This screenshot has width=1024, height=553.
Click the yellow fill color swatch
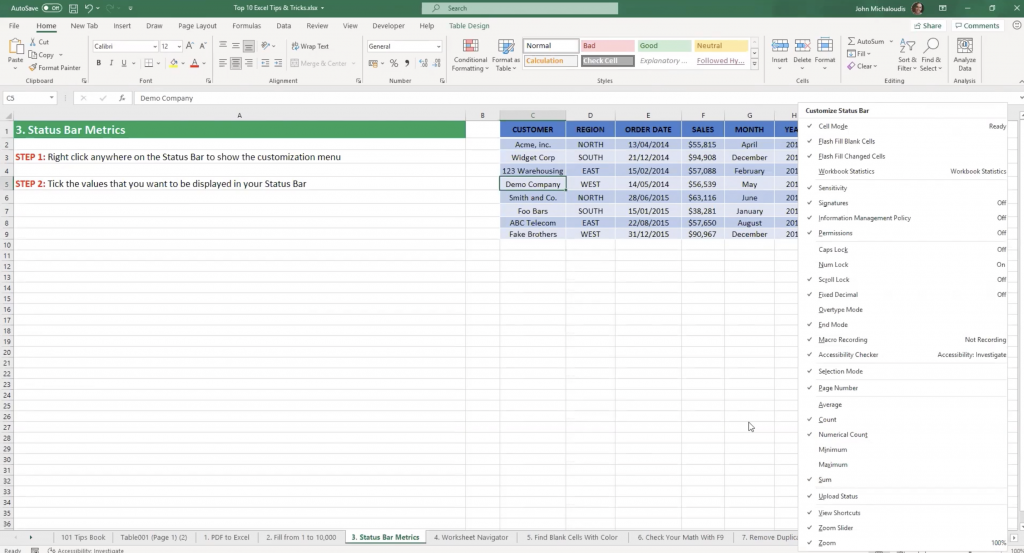(174, 63)
